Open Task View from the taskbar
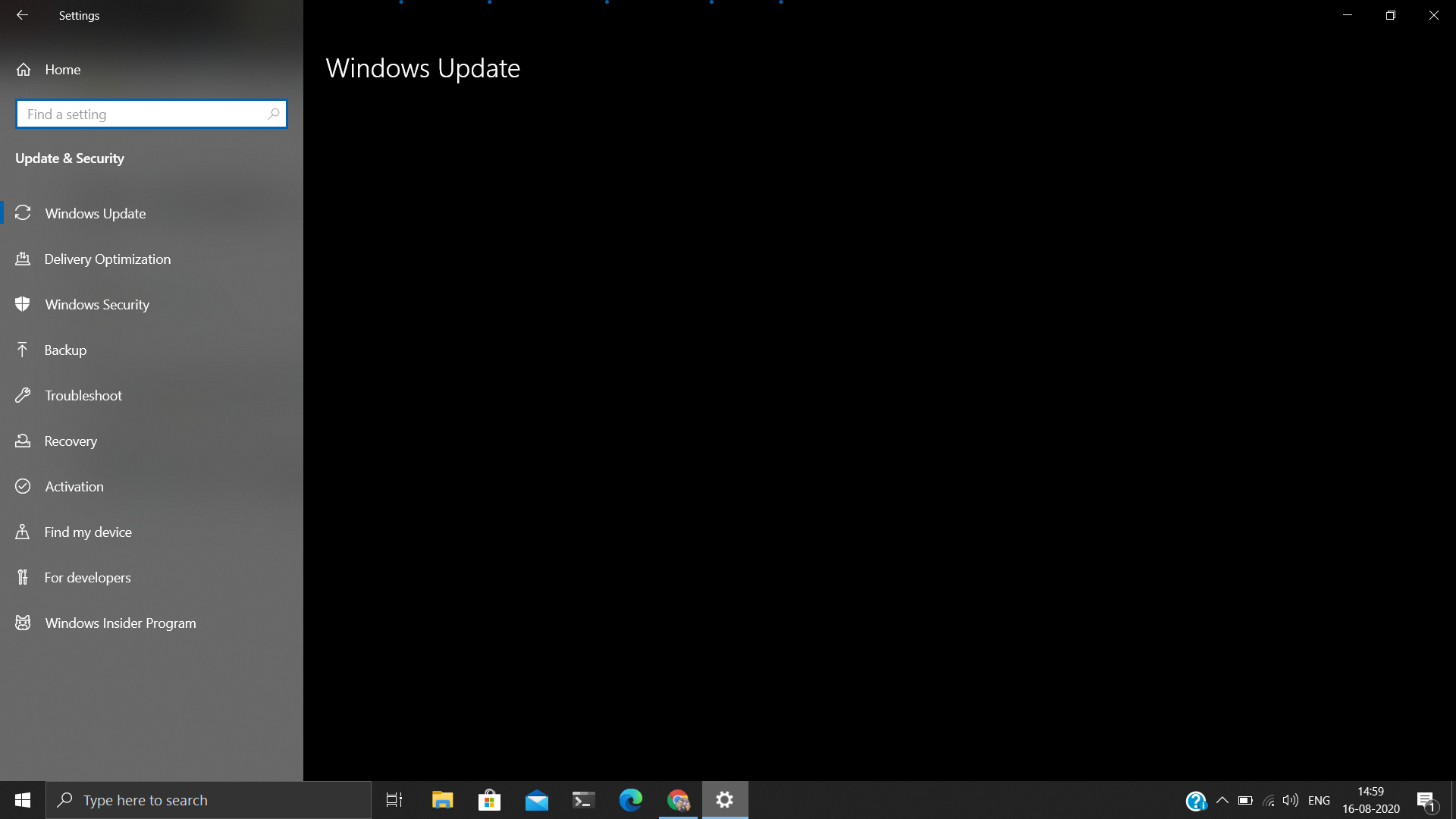The image size is (1456, 819). [394, 800]
